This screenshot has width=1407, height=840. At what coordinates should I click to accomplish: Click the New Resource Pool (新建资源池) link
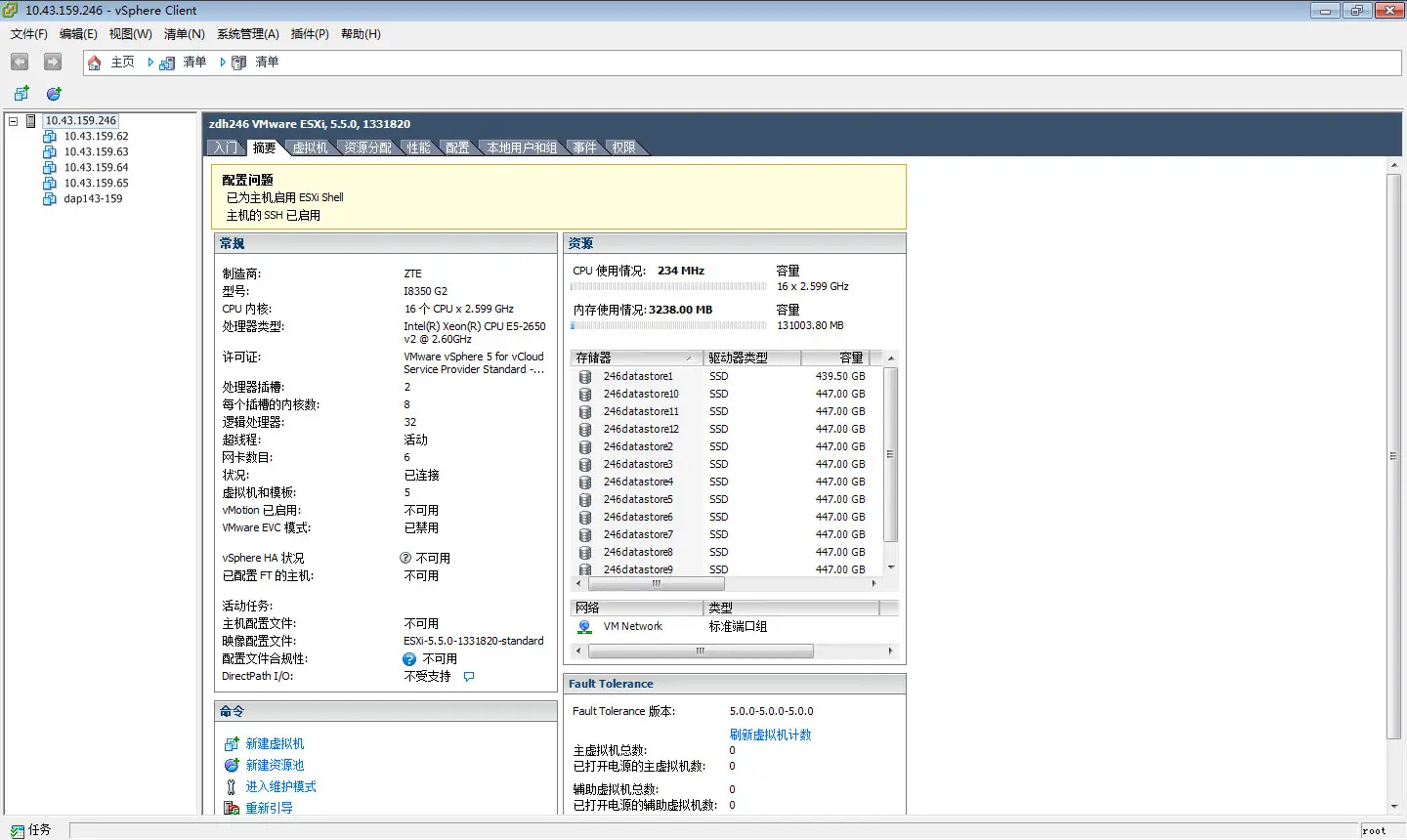pos(275,766)
